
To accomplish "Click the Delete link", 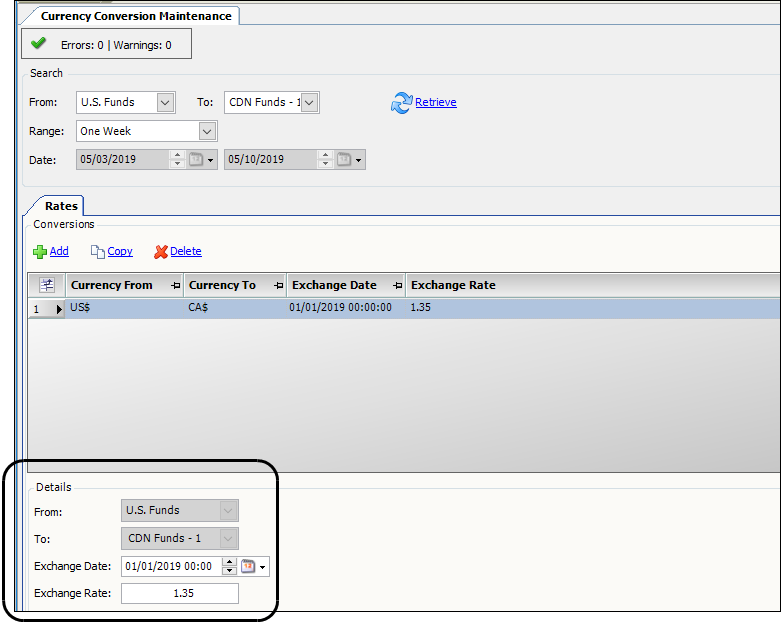I will pos(186,251).
